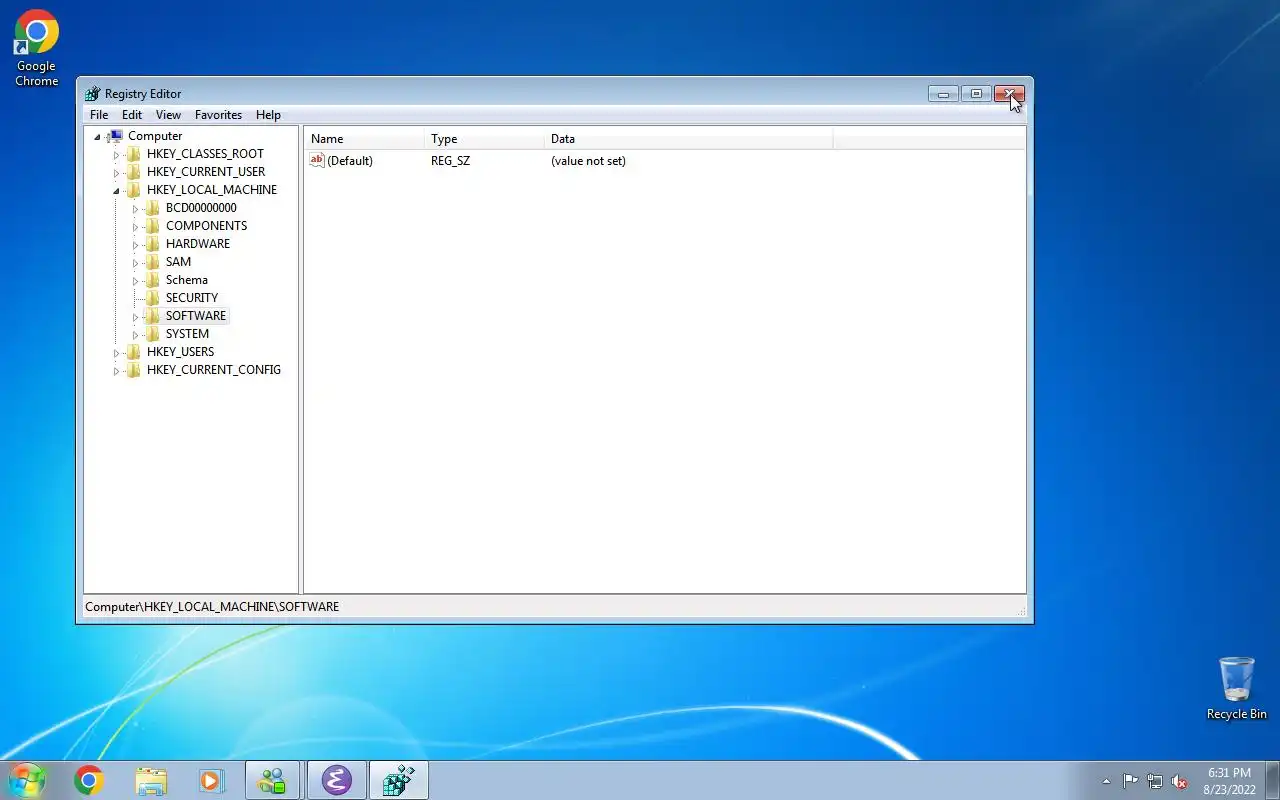Click the Registry Editor taskbar button
The height and width of the screenshot is (800, 1280).
(x=399, y=780)
